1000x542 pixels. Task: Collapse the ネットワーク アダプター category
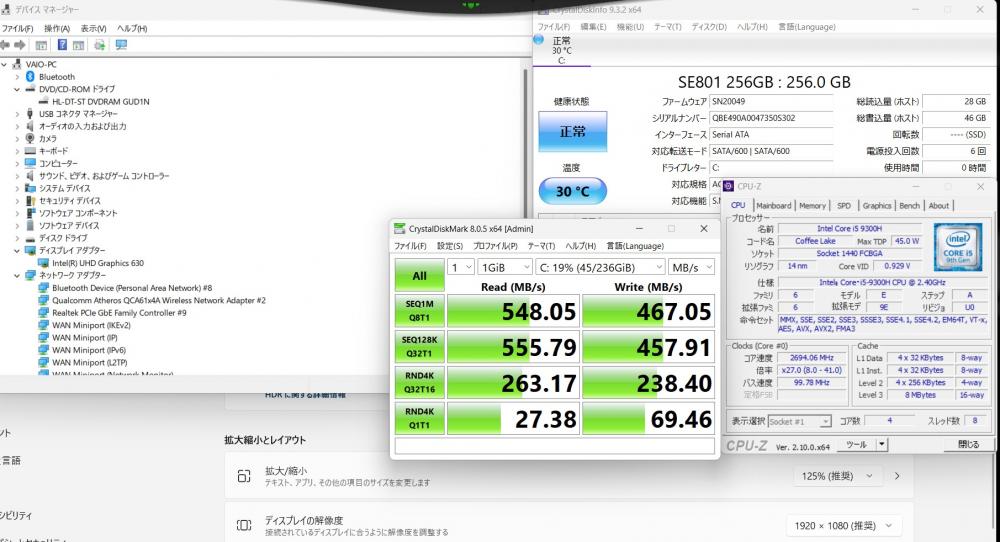[x=17, y=275]
